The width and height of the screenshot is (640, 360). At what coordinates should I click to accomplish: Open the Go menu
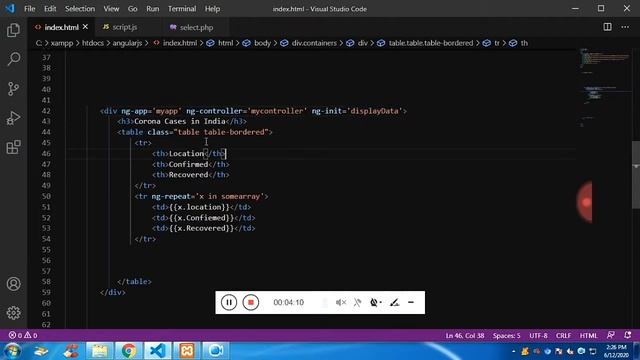pyautogui.click(x=132, y=9)
